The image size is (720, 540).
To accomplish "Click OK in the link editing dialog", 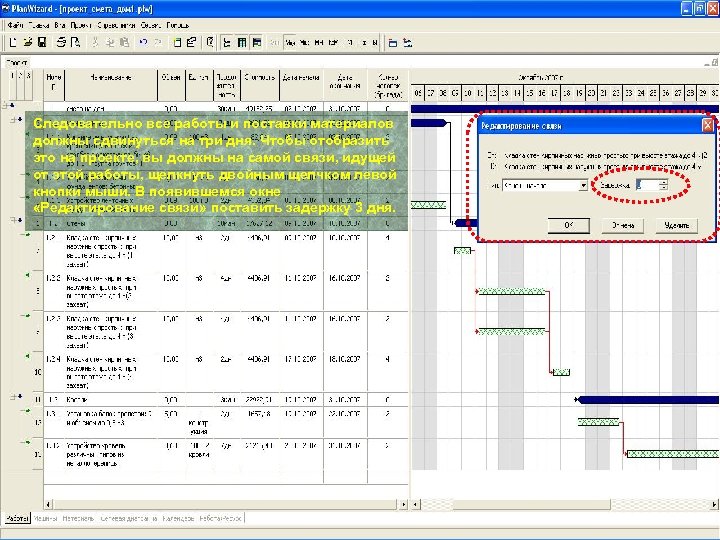I will [568, 225].
